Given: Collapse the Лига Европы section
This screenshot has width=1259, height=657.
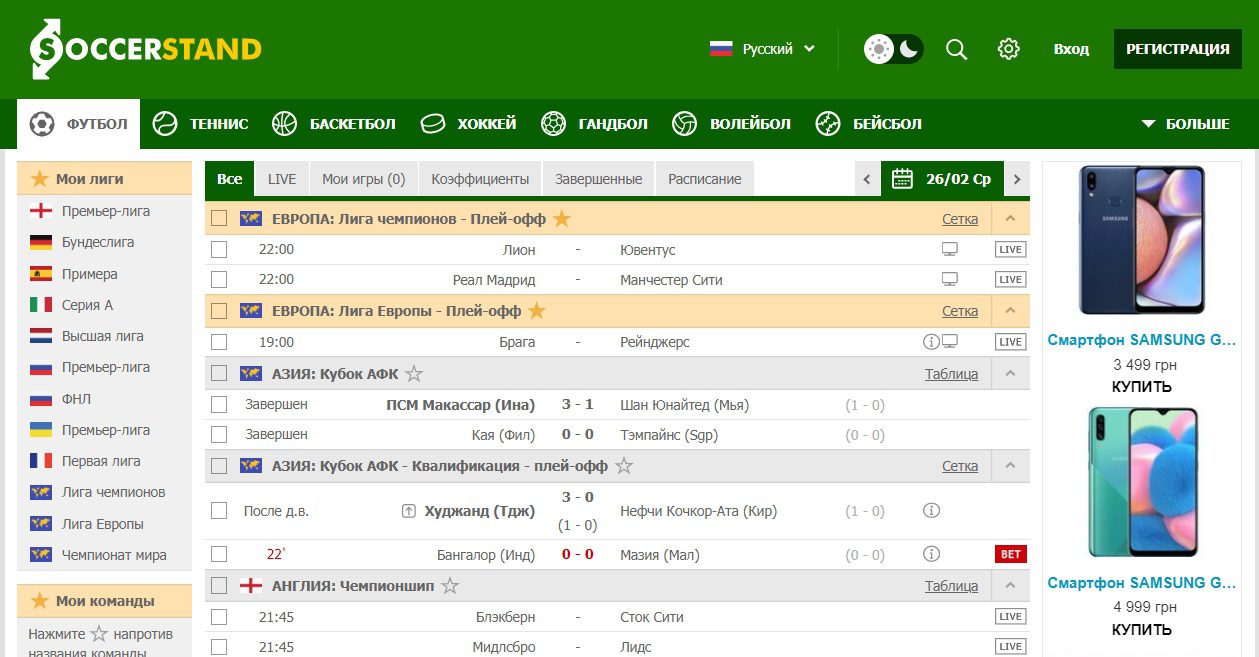Looking at the screenshot, I should (1010, 311).
